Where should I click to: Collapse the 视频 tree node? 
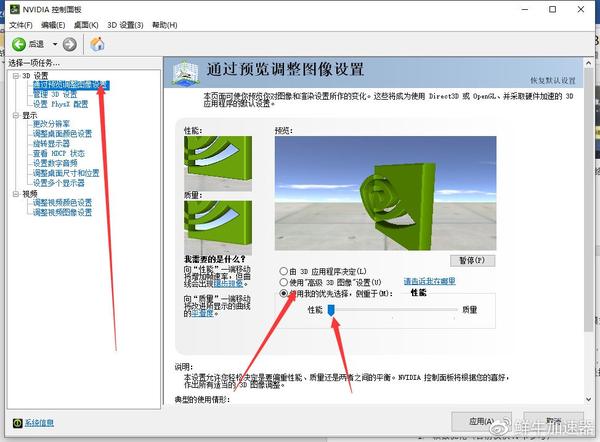pos(16,194)
